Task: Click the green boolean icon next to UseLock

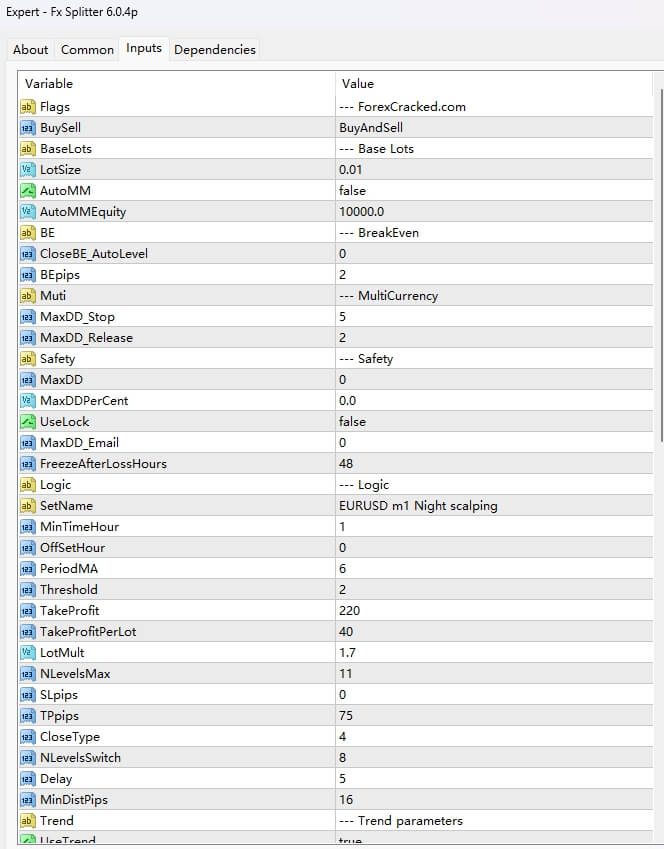Action: (27, 421)
